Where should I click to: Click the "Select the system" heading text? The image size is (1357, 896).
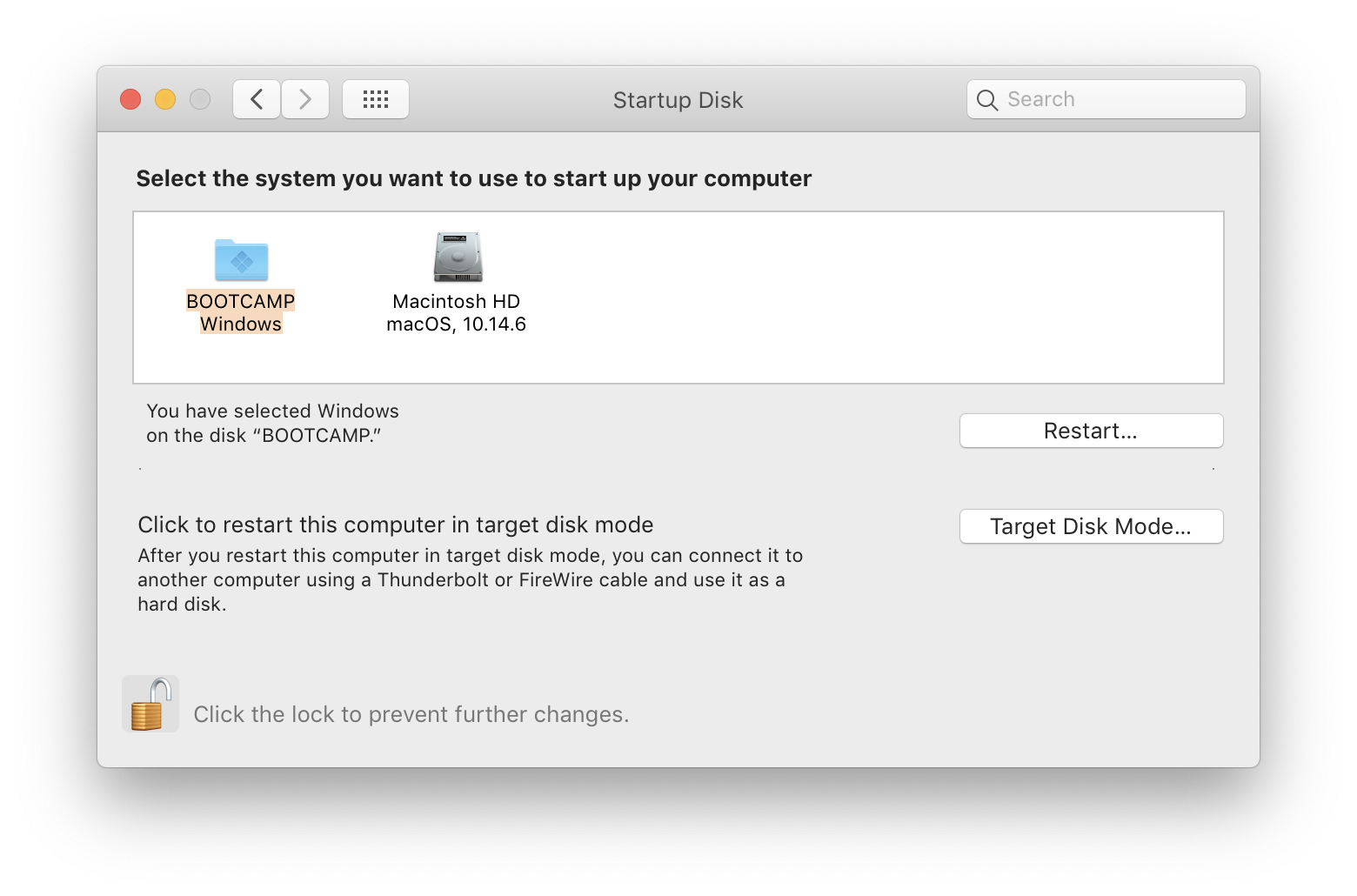pos(473,178)
